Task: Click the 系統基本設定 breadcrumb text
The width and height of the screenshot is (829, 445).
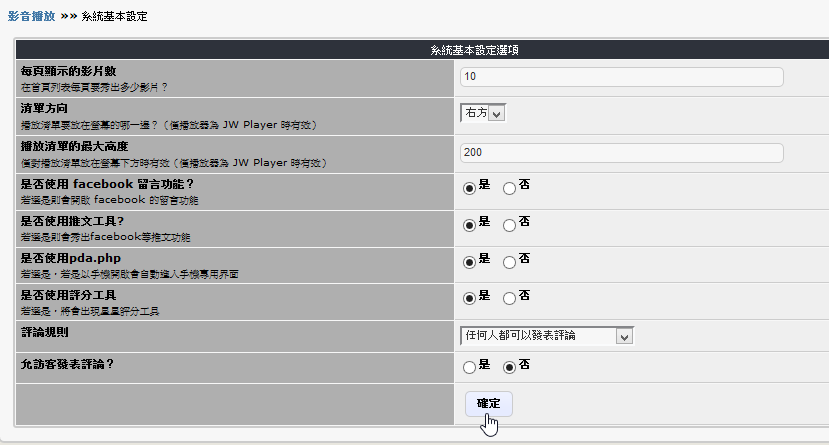Action: click(x=115, y=17)
